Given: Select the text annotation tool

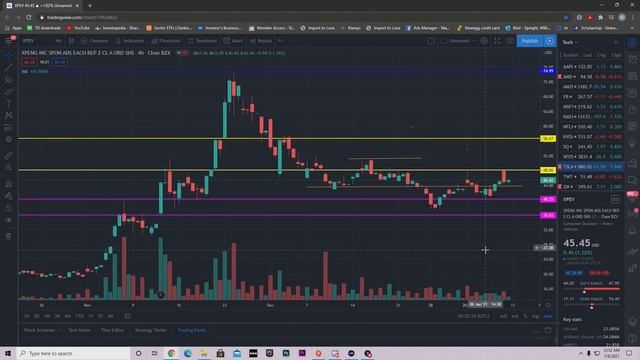Looking at the screenshot, I should (x=9, y=104).
